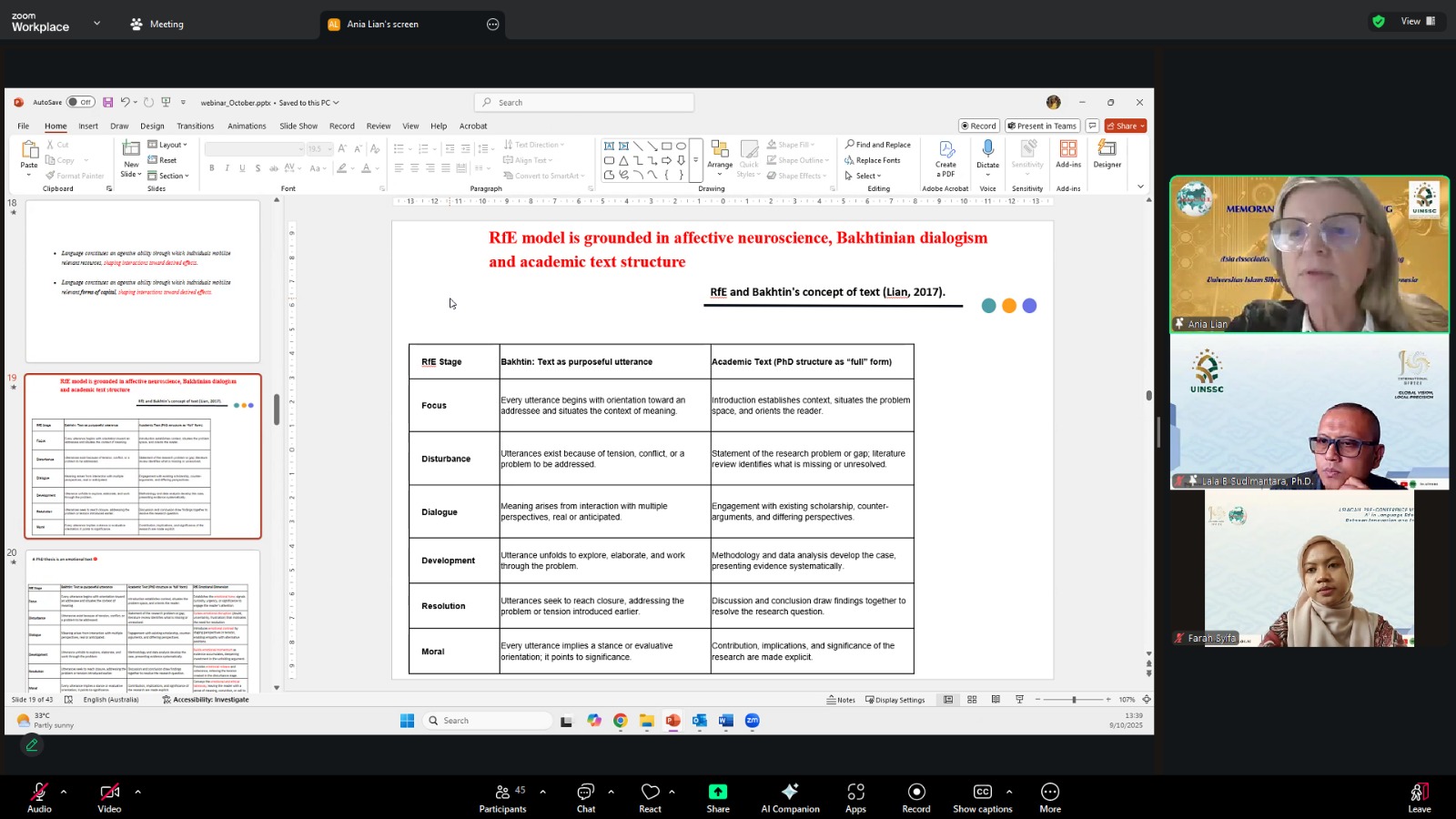This screenshot has width=1456, height=819.
Task: Click Zoom annotate pencil icon
Action: point(32,745)
